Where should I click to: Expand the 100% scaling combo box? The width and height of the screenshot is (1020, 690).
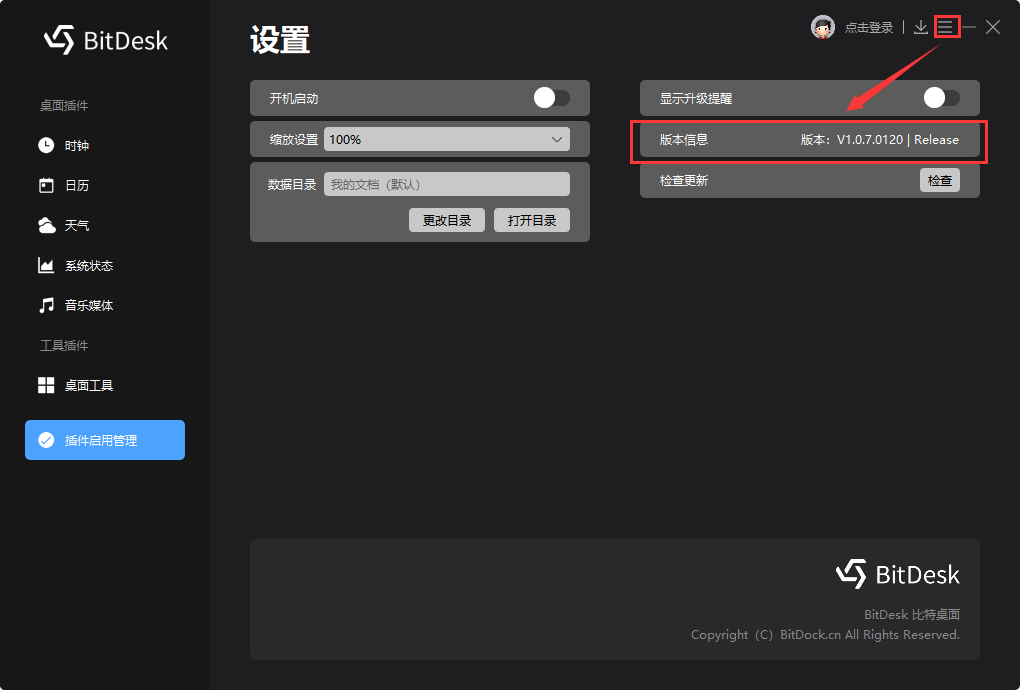447,139
